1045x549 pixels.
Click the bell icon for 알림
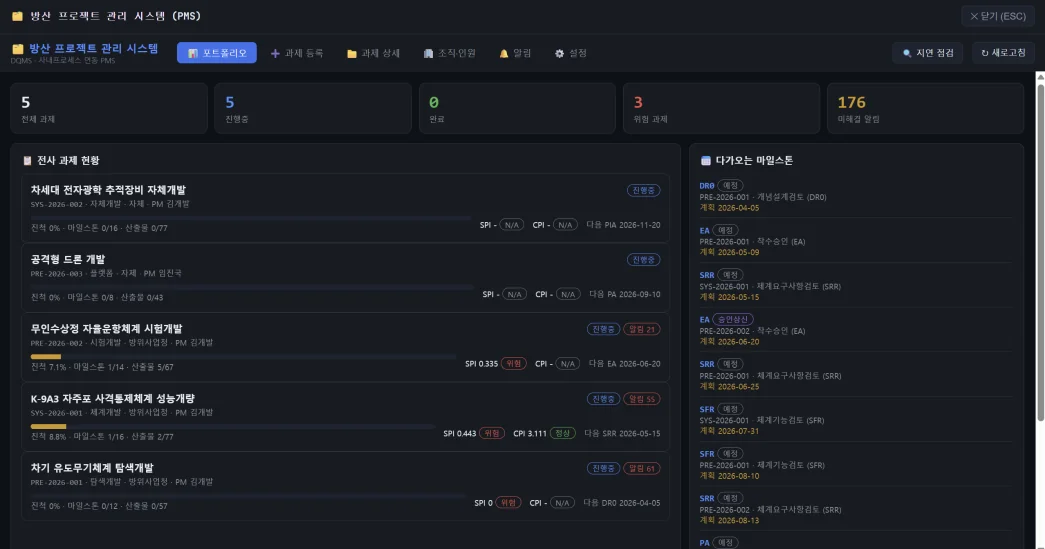tap(504, 53)
